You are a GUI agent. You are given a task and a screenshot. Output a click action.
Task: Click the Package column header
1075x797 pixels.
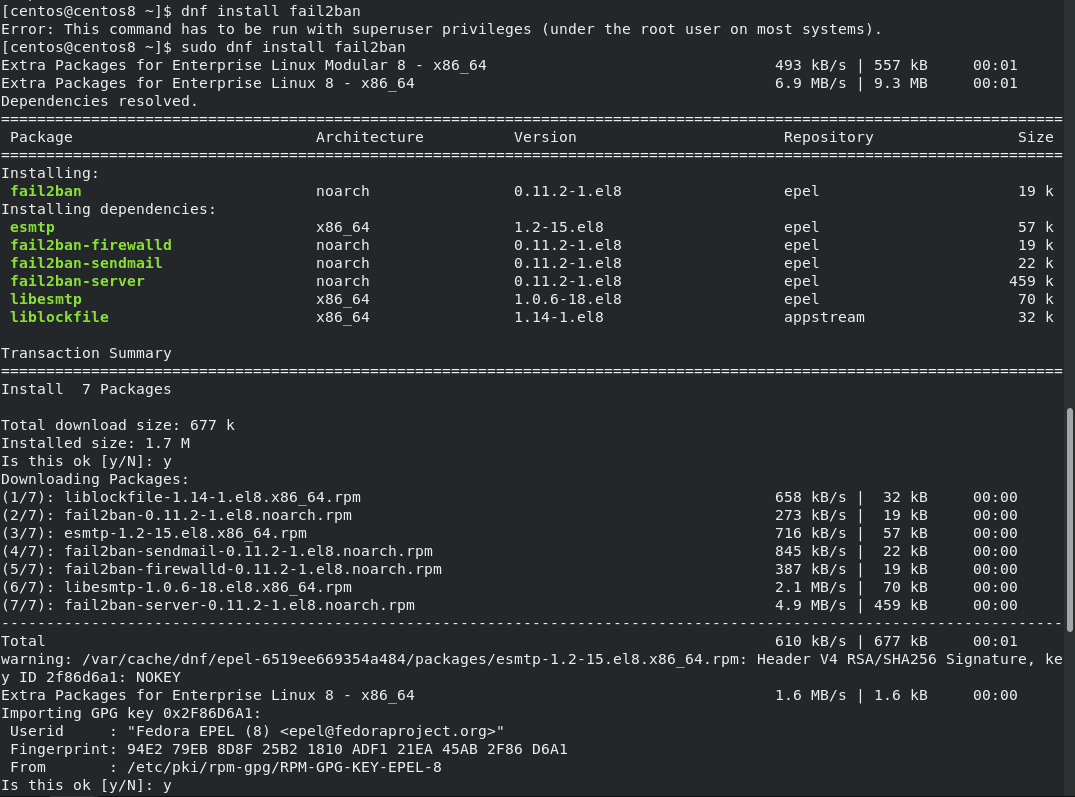[41, 137]
